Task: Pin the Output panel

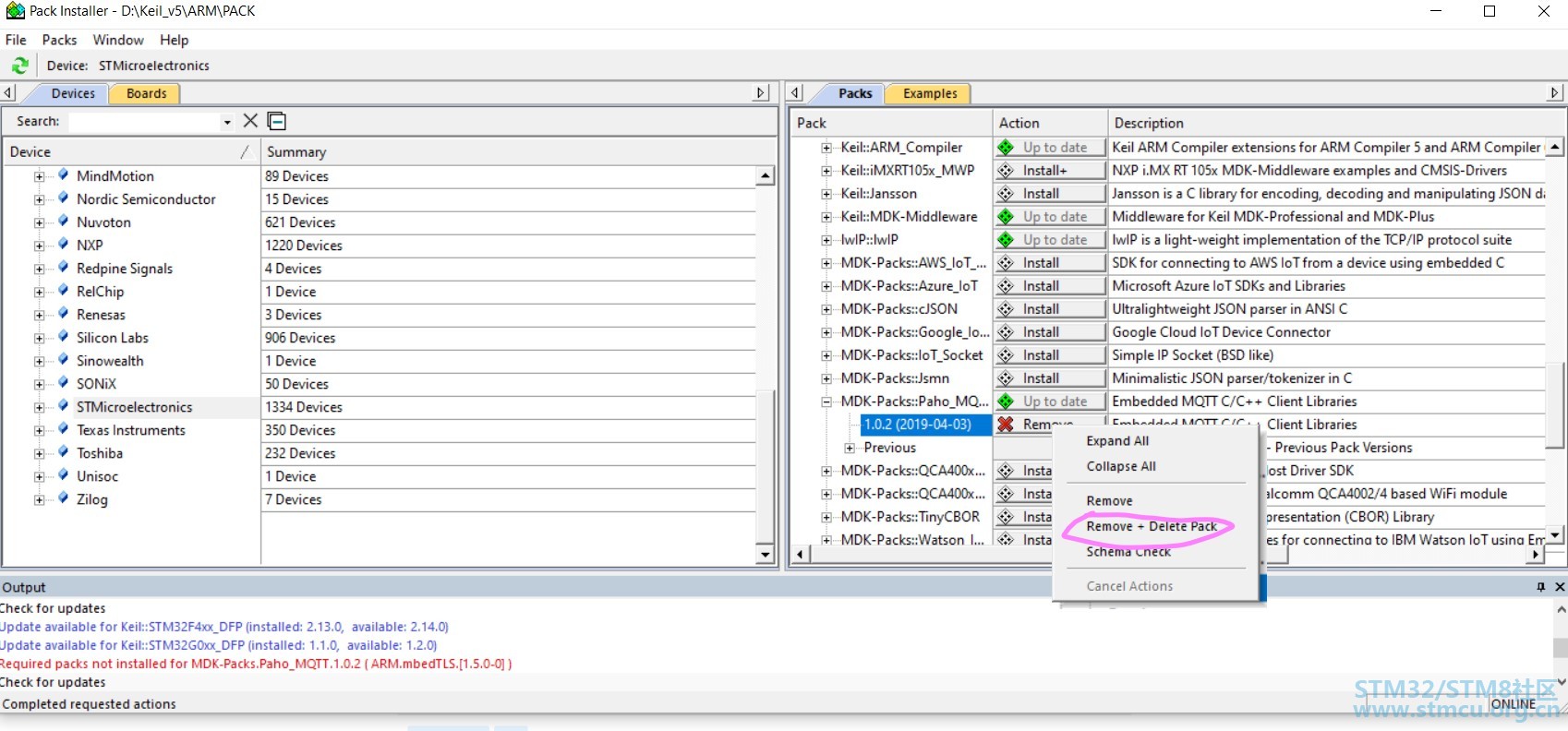Action: pos(1540,587)
